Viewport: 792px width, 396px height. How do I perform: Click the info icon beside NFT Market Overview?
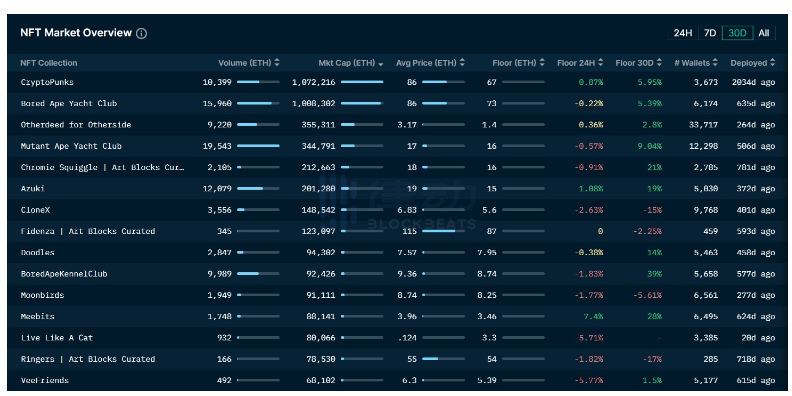pos(142,33)
